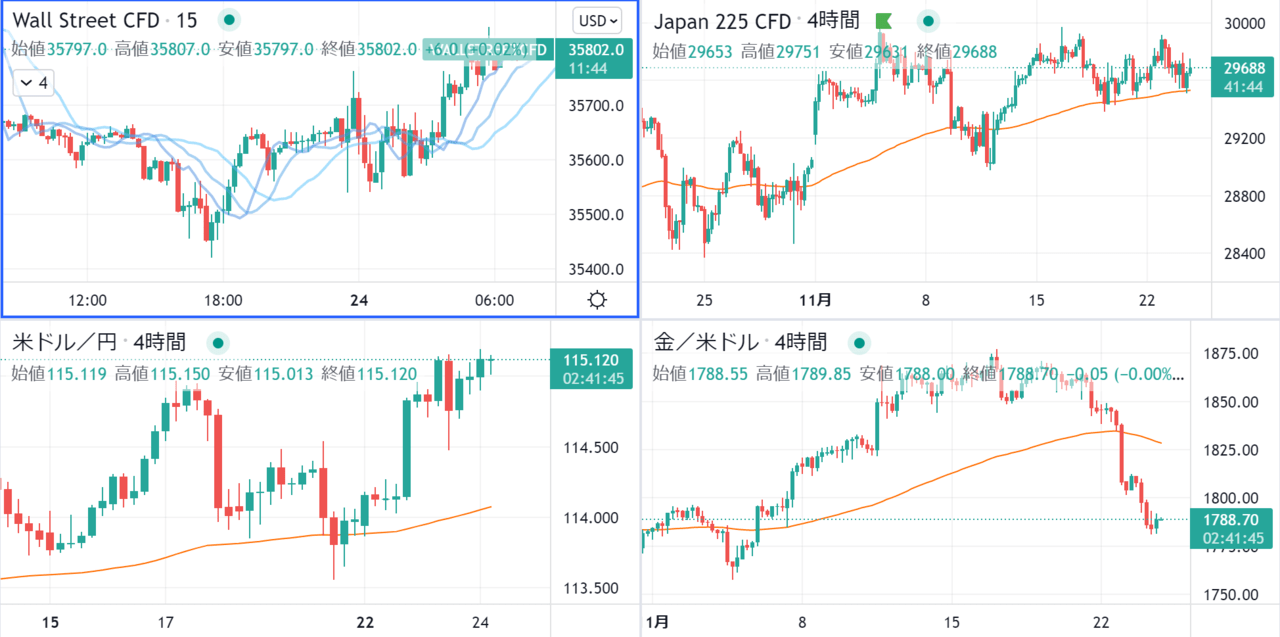Viewport: 1280px width, 637px height.
Task: Click market status dot on Japan 225 chart
Action: coord(929,20)
